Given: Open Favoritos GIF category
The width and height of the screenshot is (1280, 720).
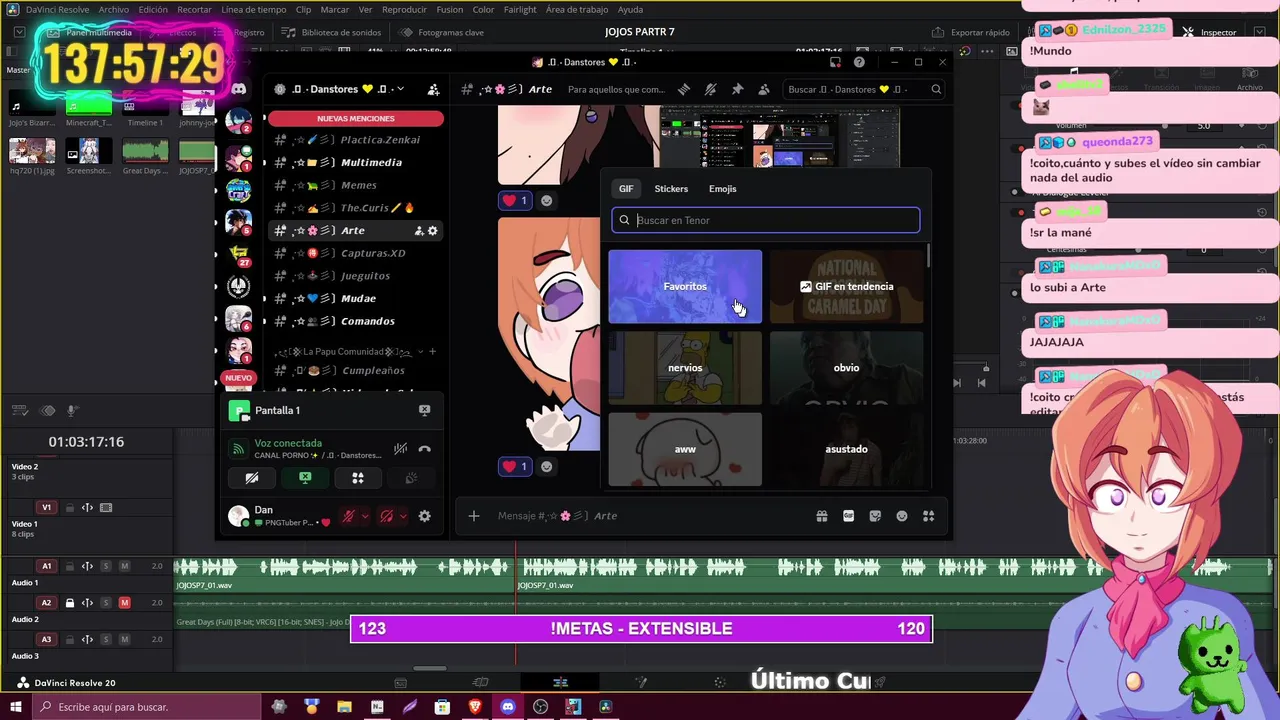Looking at the screenshot, I should [x=685, y=287].
